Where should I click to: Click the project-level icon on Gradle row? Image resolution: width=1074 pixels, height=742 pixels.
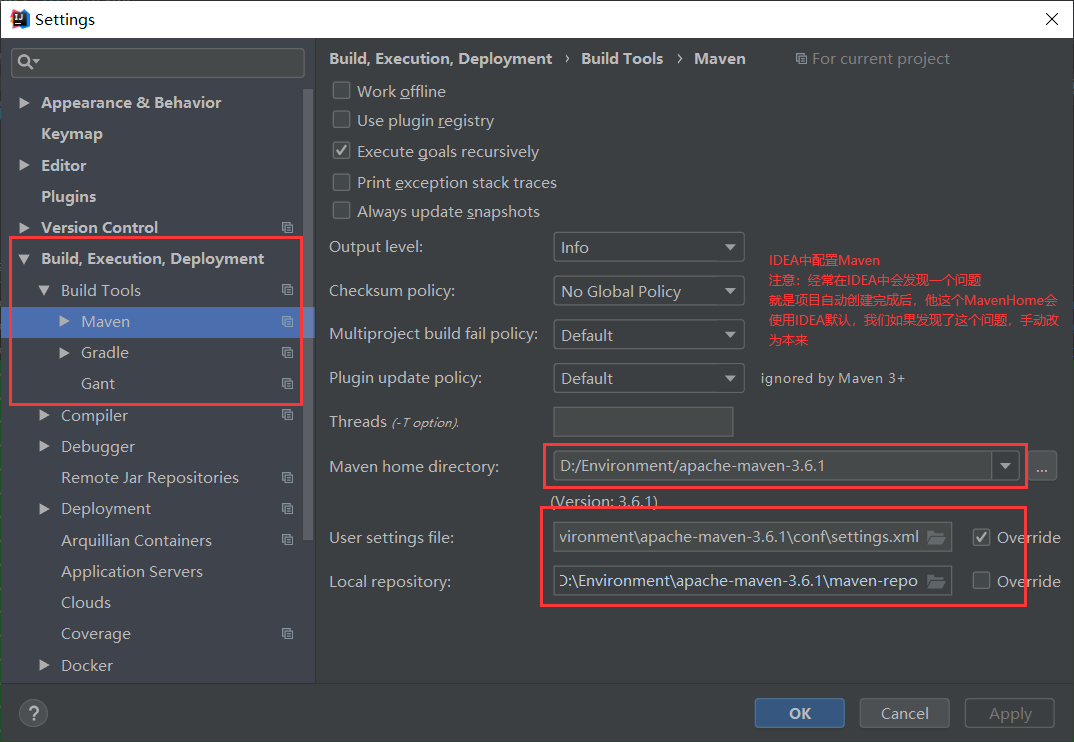(288, 352)
